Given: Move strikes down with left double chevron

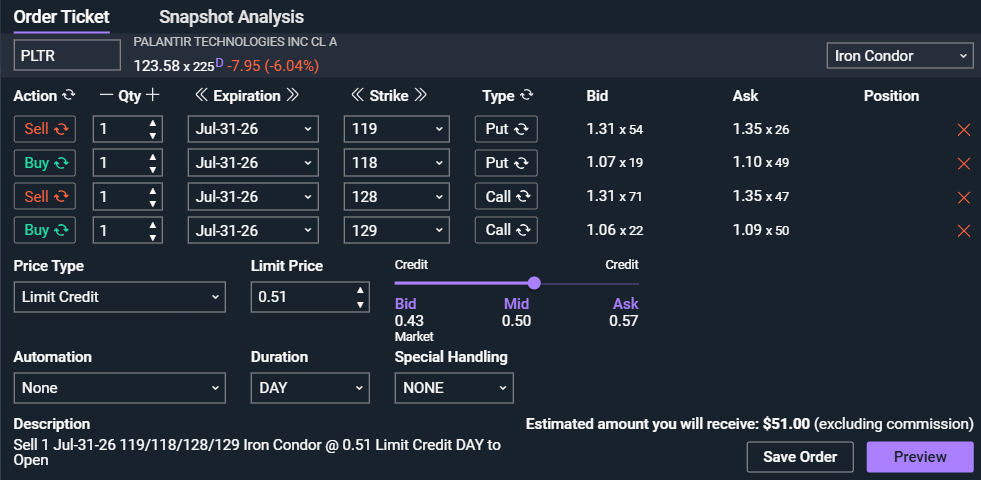Looking at the screenshot, I should pos(358,96).
